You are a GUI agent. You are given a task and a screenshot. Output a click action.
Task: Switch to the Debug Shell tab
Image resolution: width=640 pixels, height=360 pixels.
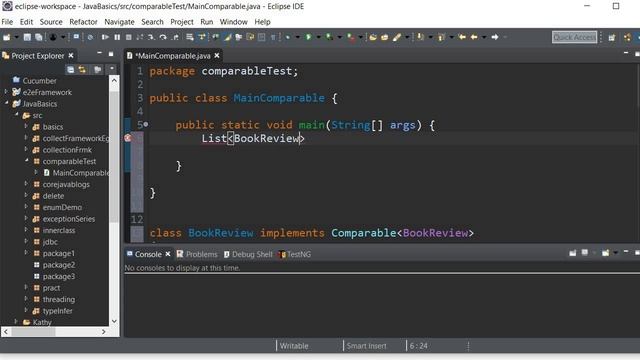pyautogui.click(x=248, y=254)
